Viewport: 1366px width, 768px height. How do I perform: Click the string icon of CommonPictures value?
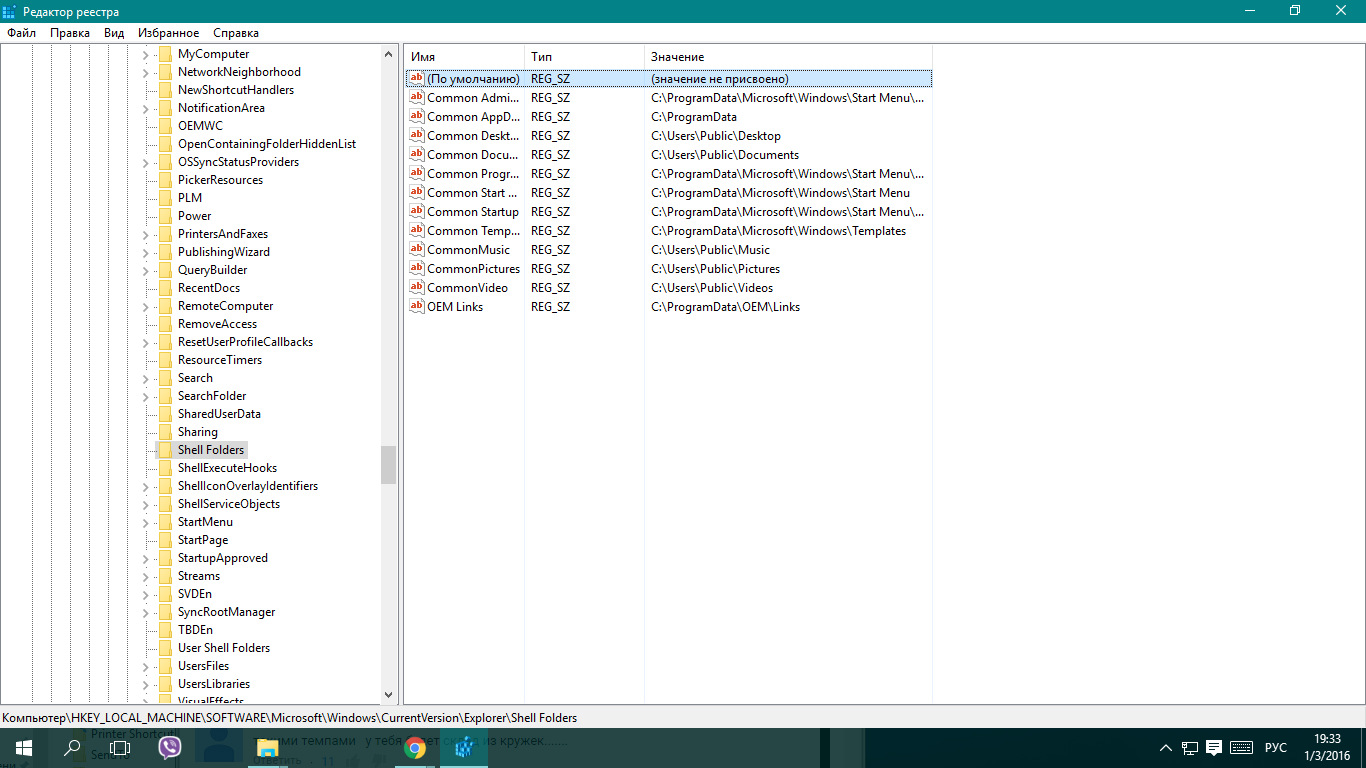(417, 268)
